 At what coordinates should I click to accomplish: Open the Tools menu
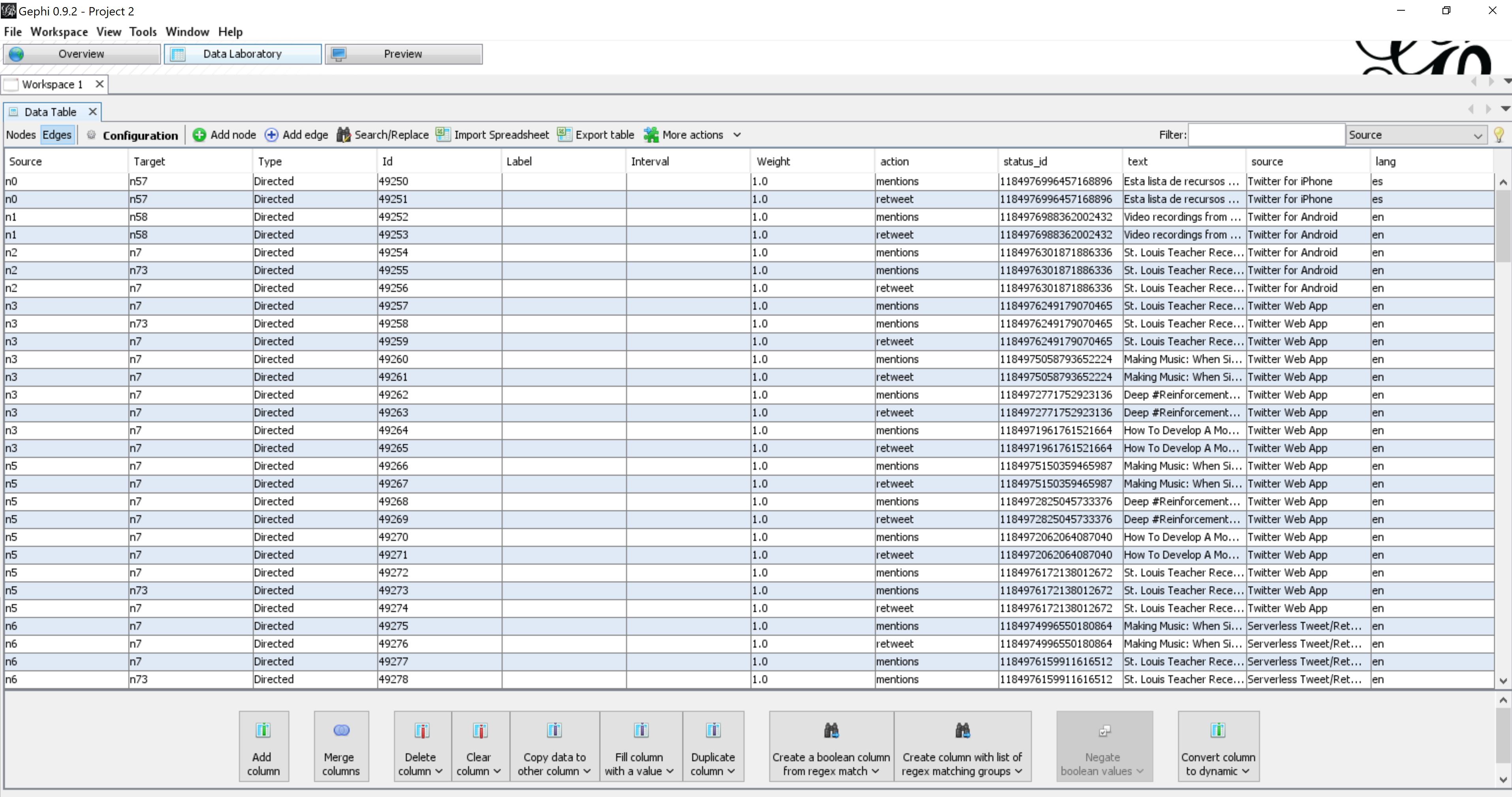coord(143,32)
